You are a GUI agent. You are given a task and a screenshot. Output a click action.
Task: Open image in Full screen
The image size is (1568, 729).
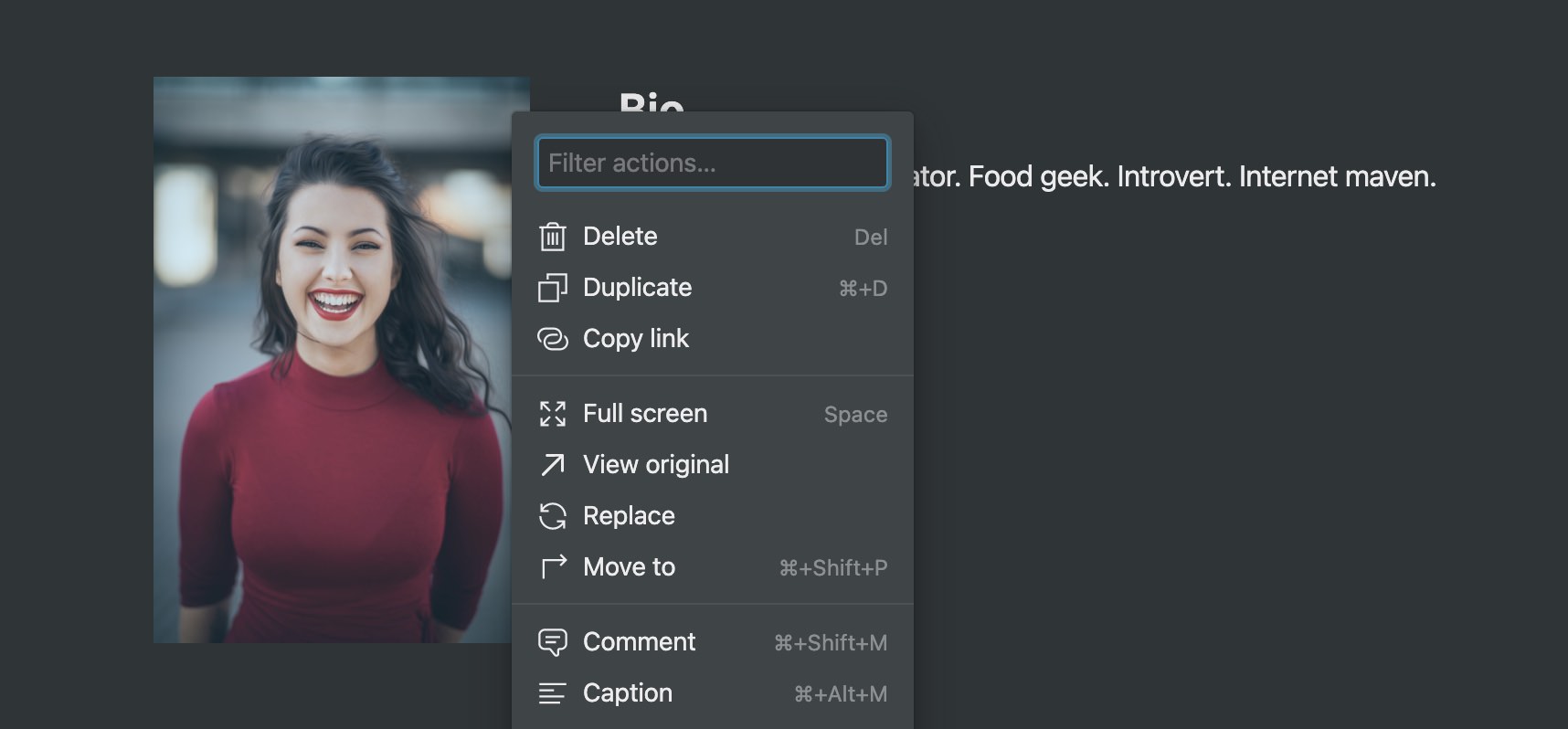[713, 414]
